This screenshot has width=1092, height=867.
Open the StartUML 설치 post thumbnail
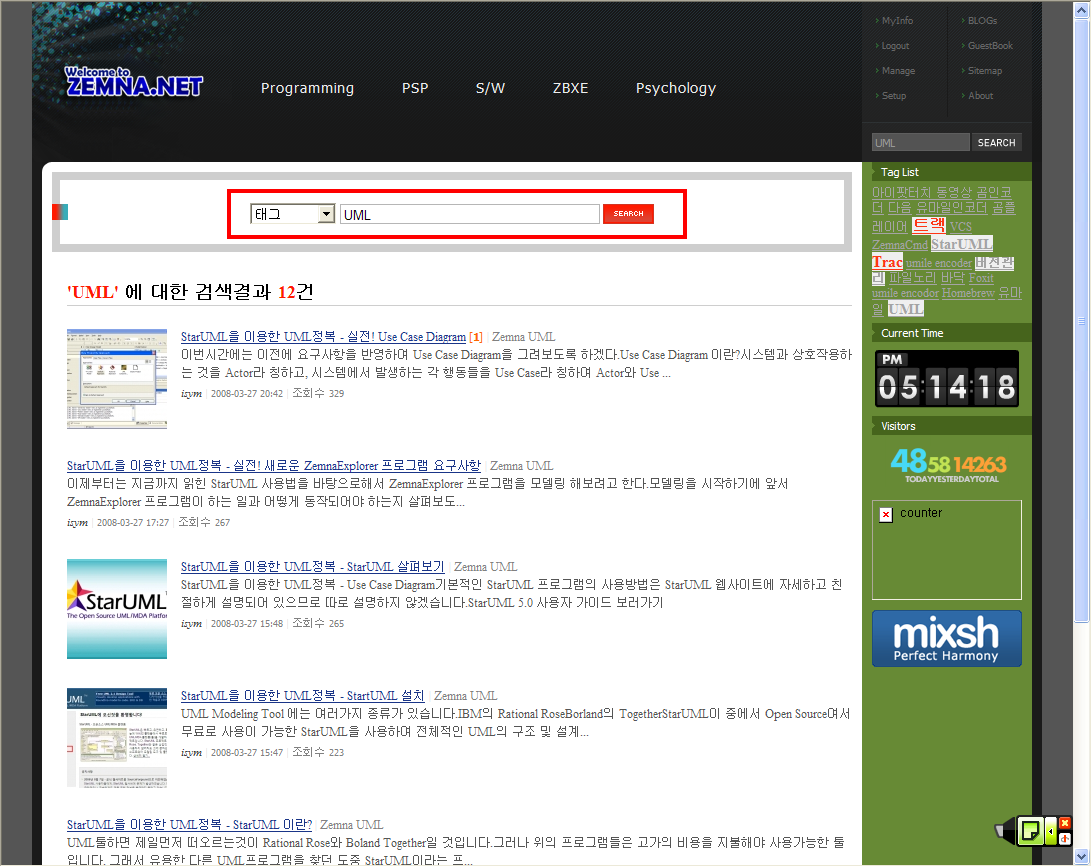pyautogui.click(x=117, y=737)
